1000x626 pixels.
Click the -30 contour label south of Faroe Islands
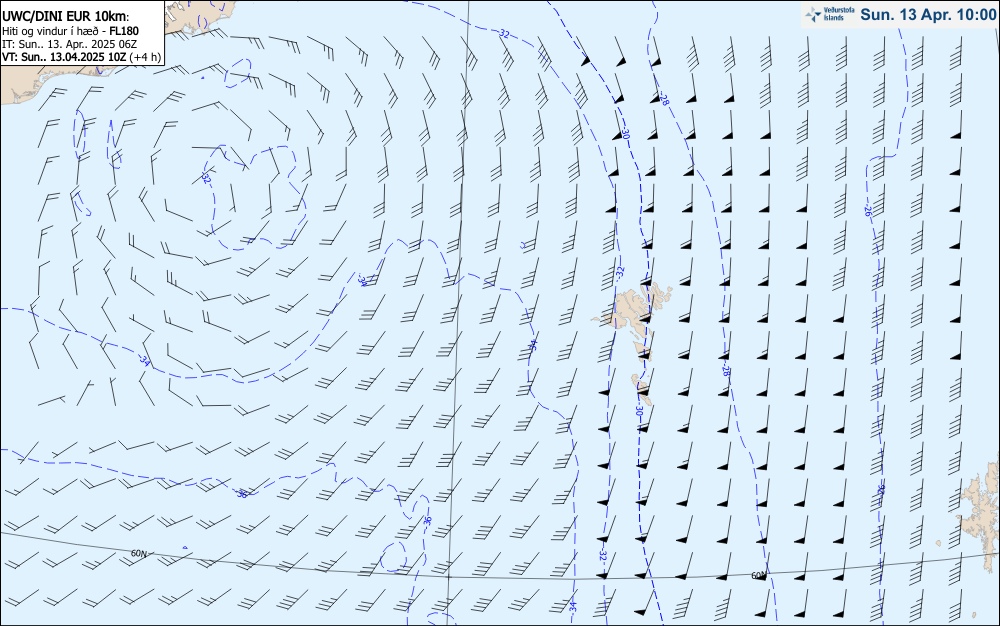pos(639,411)
